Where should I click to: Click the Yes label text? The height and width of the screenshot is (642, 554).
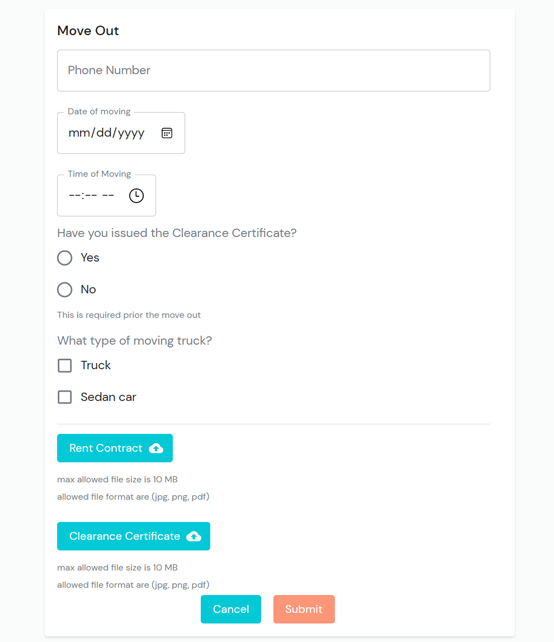[x=90, y=258]
